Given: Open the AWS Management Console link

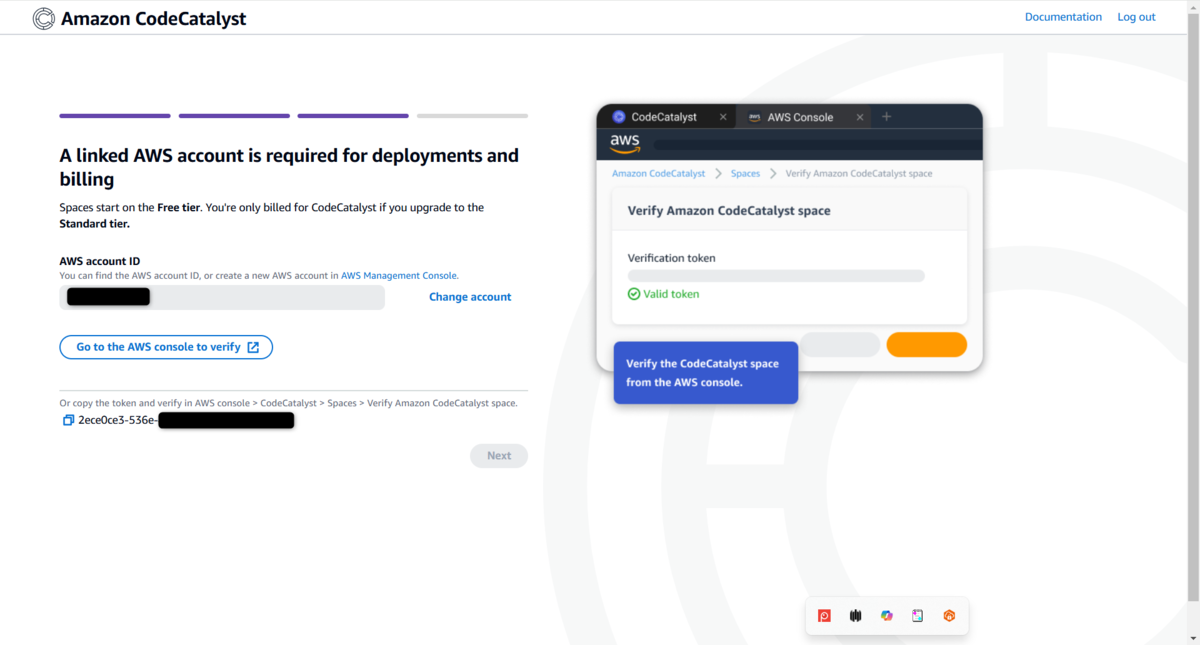Looking at the screenshot, I should pos(399,275).
